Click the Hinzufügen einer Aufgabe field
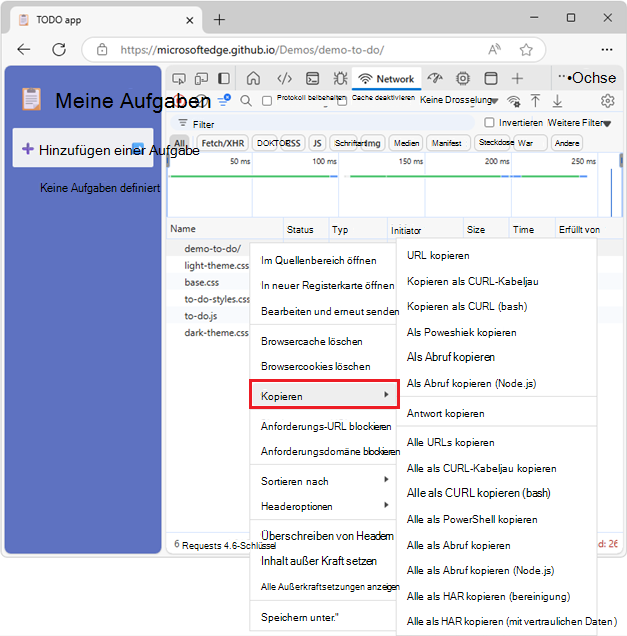Screen dimensions: 627x636 83,148
